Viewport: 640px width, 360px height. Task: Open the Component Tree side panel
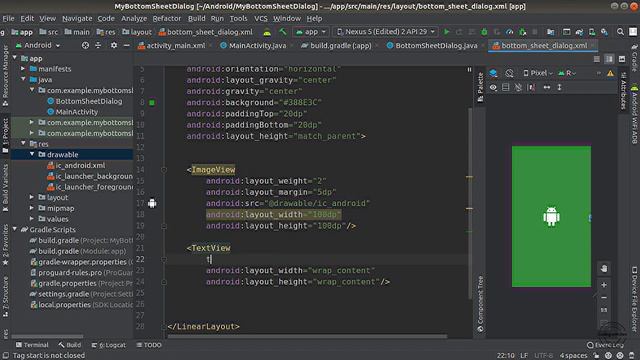(480, 304)
